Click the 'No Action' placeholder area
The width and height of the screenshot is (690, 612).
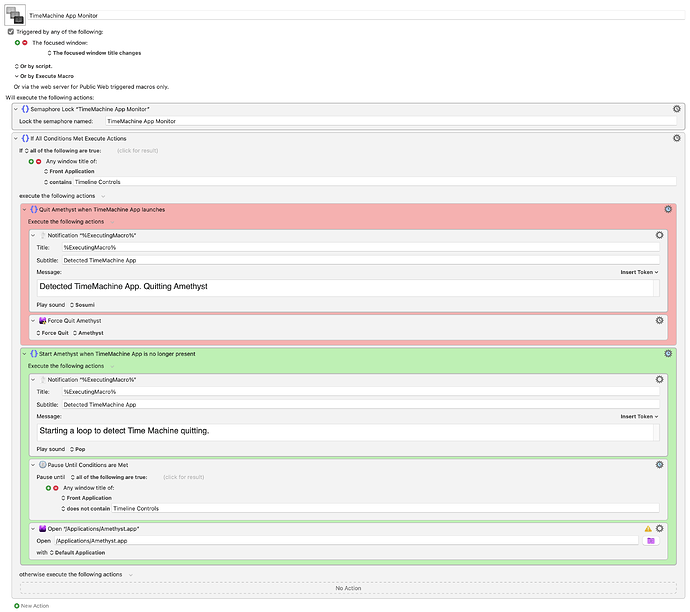click(x=348, y=588)
